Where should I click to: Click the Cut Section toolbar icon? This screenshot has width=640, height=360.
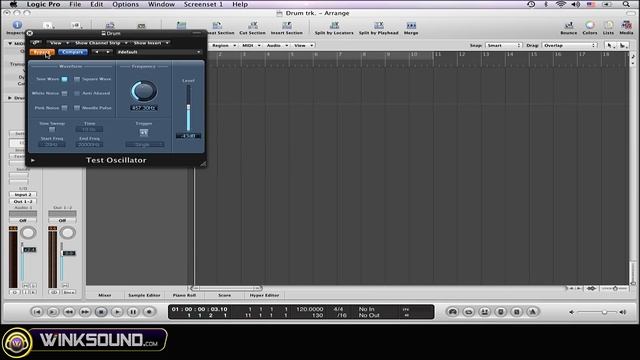[253, 25]
